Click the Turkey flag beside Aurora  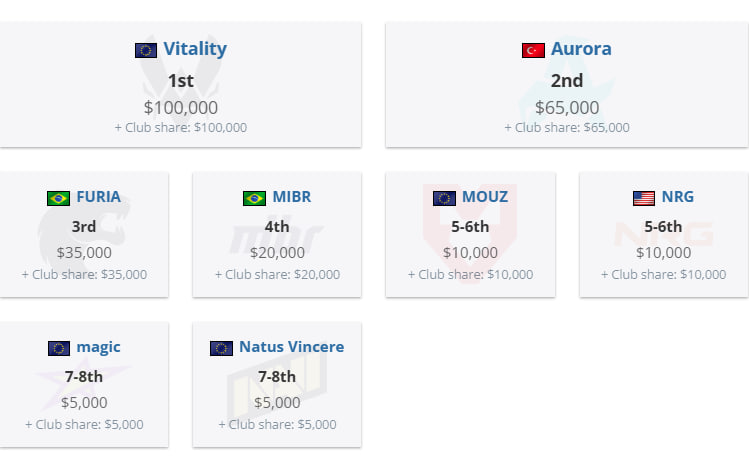pyautogui.click(x=533, y=50)
